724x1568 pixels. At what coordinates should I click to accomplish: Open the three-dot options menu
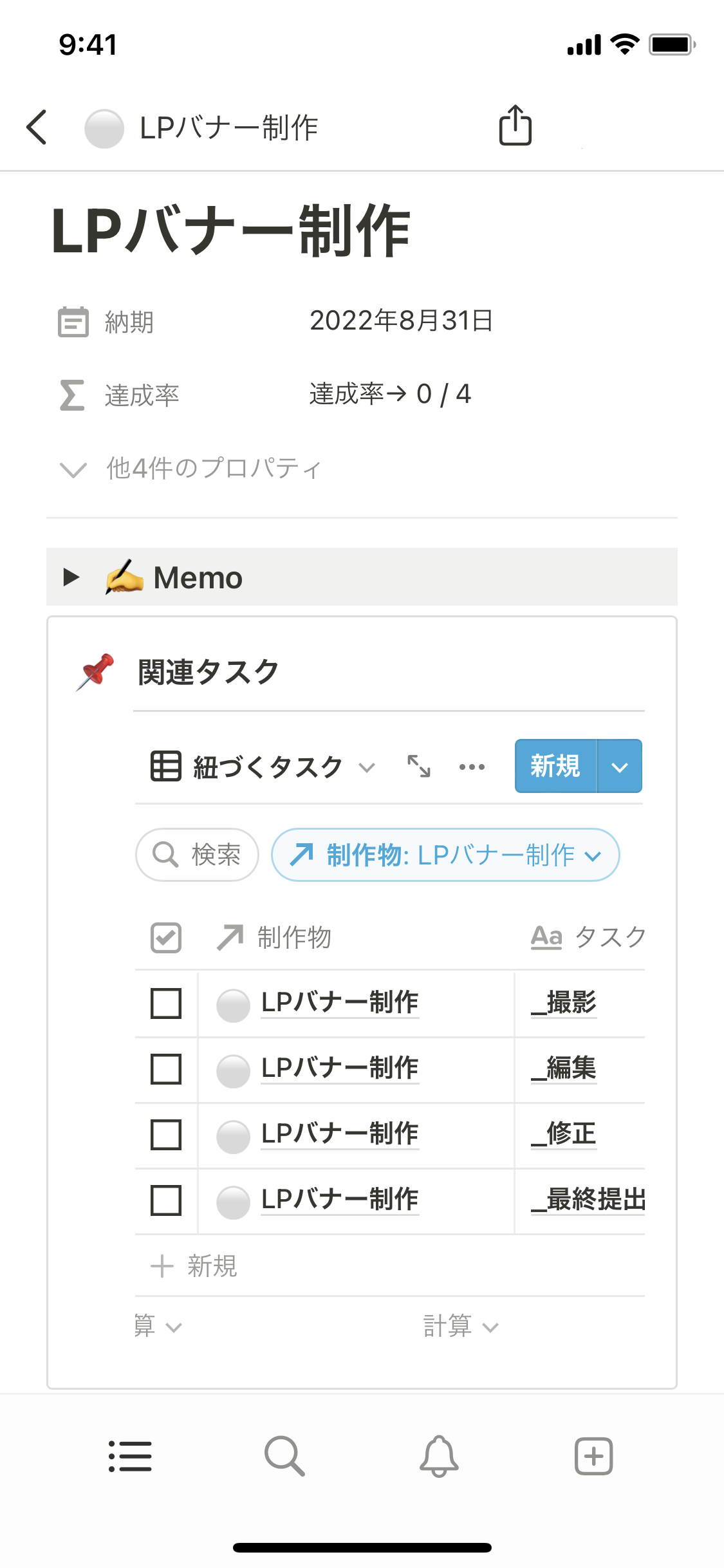click(472, 767)
